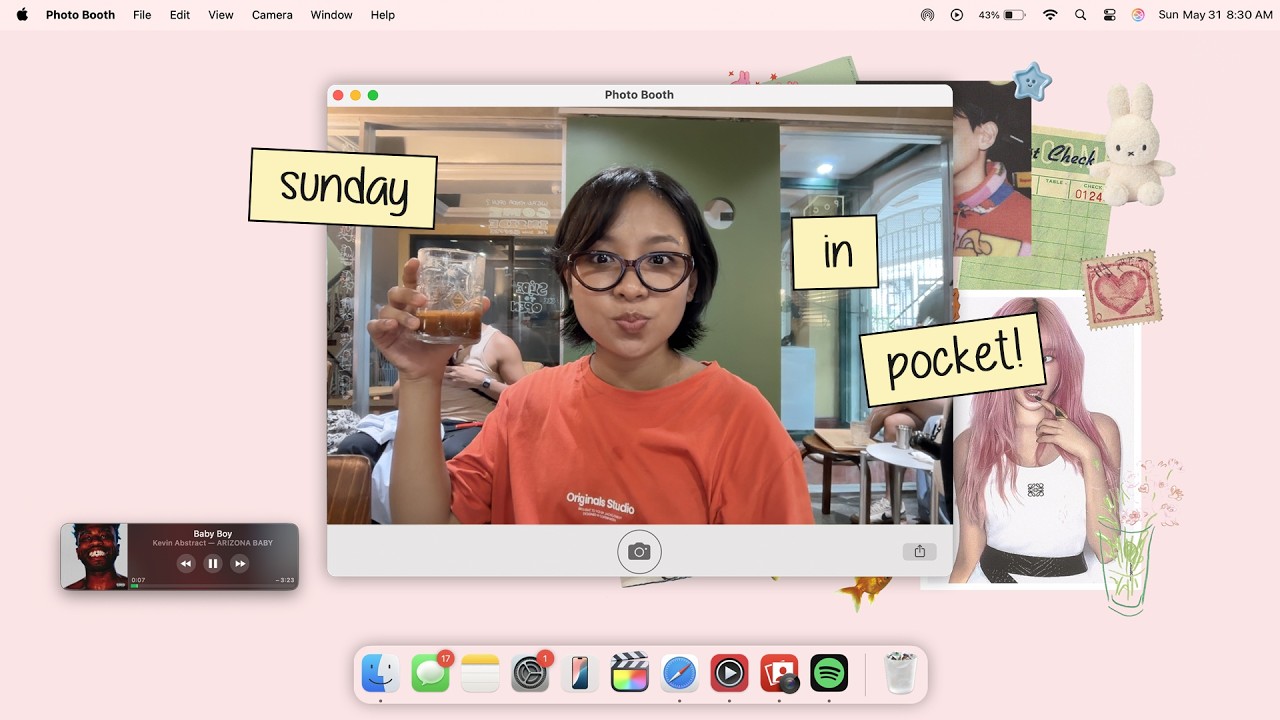Screen dimensions: 1280x720
Task: Open the Edit menu
Action: (180, 15)
